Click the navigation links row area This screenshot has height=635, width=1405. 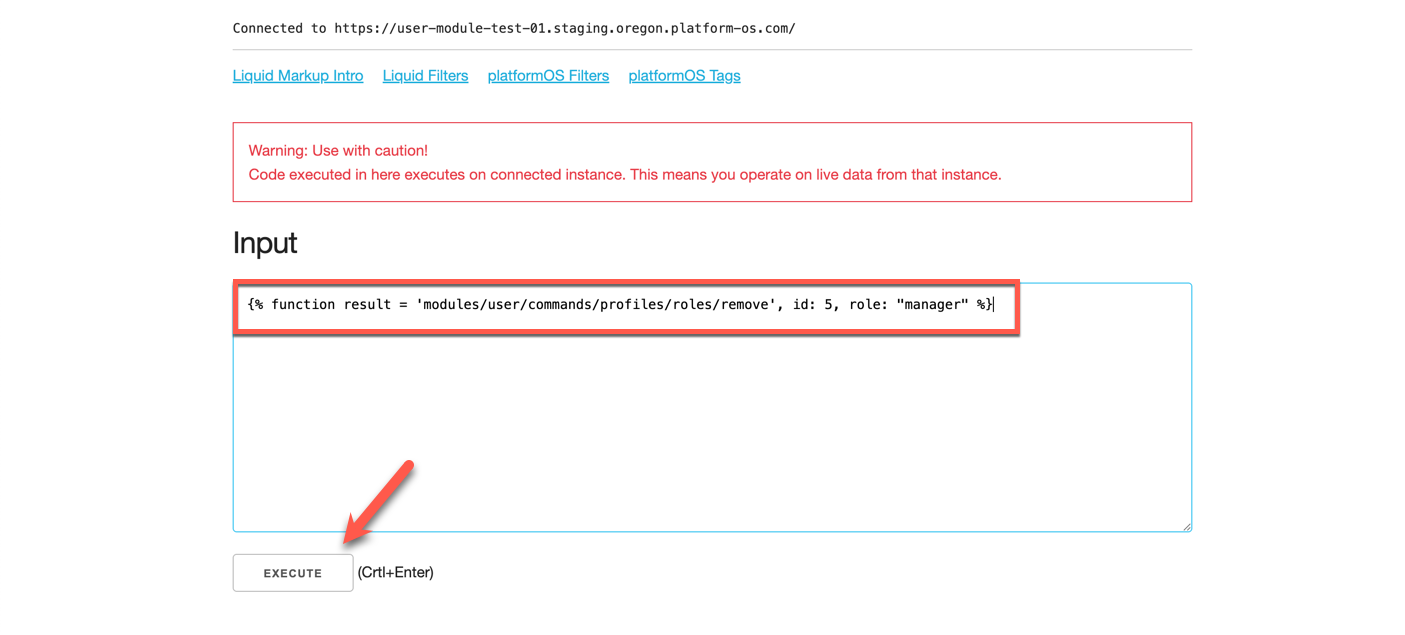(486, 75)
